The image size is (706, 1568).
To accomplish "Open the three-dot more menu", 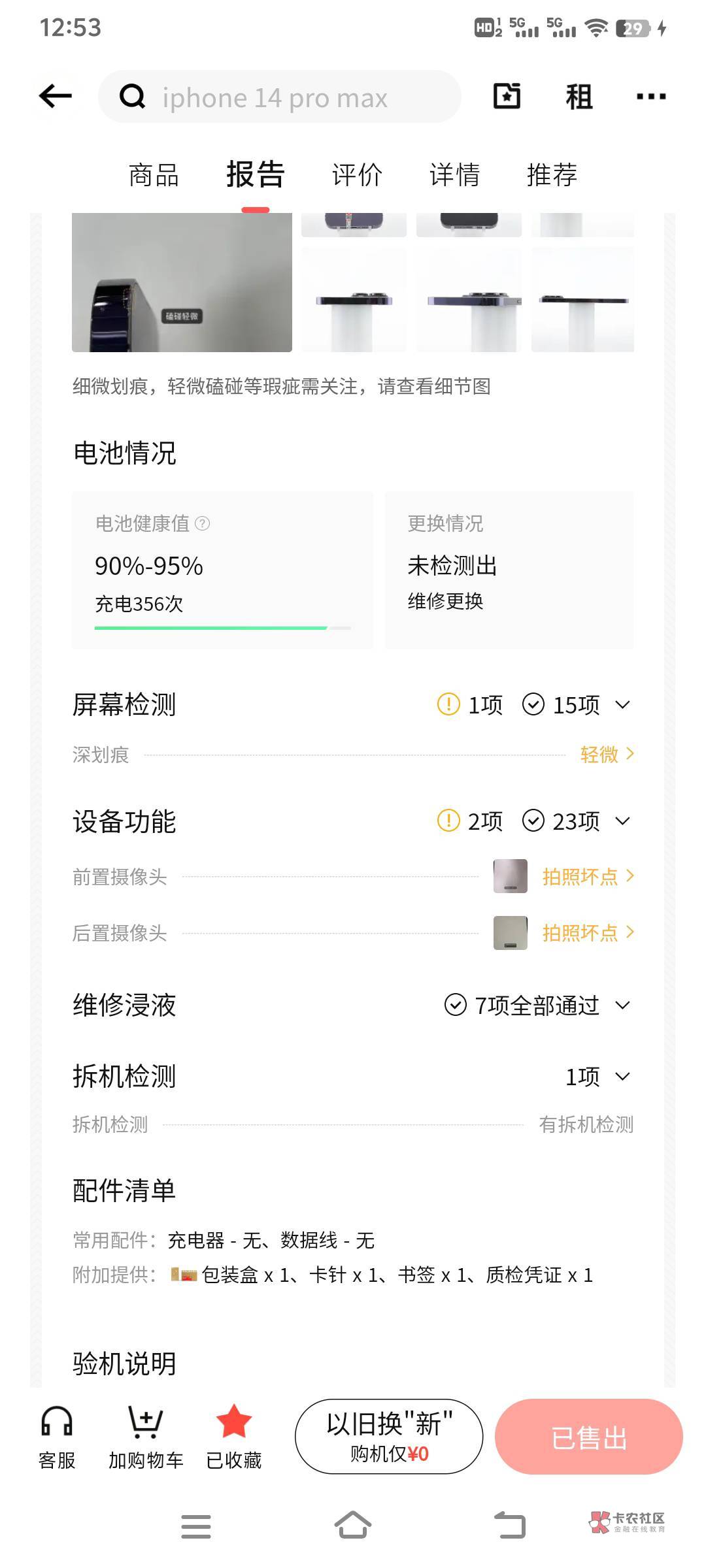I will (x=650, y=97).
